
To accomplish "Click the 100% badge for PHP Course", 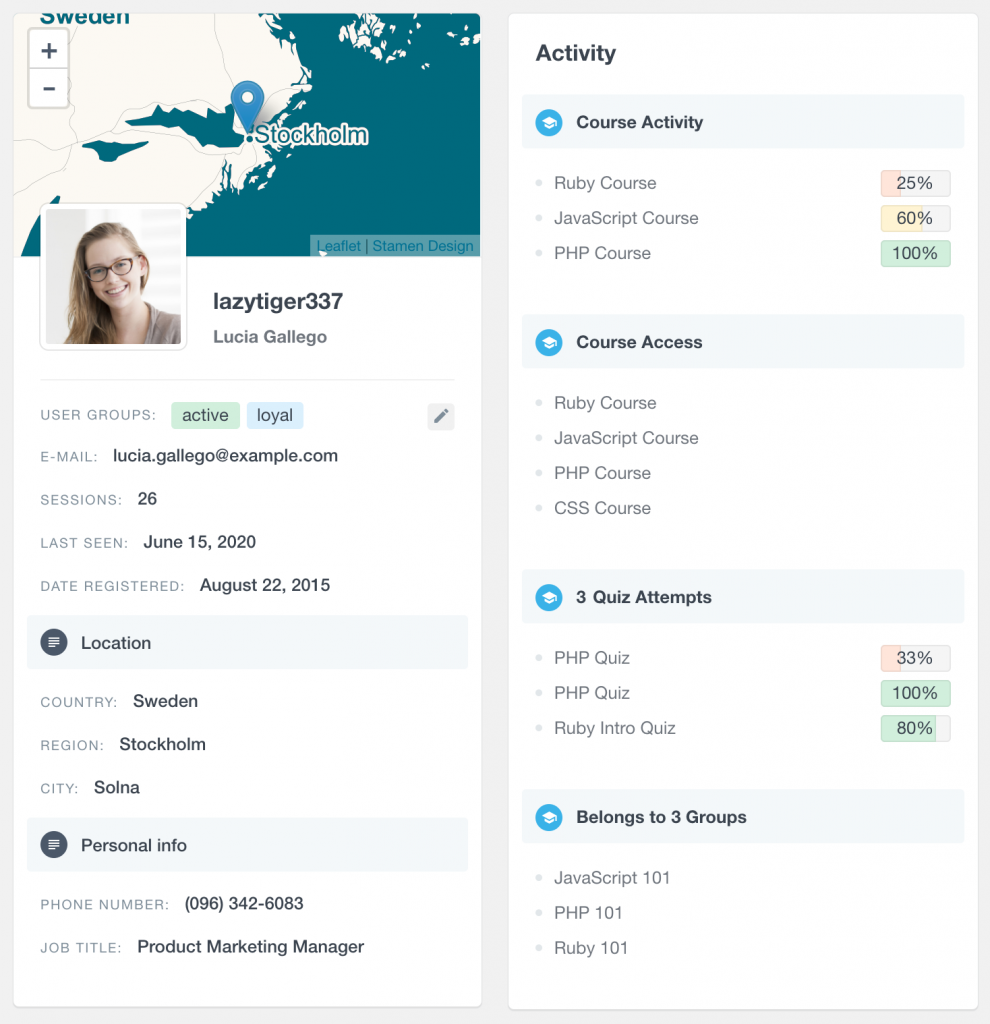I will (x=915, y=253).
